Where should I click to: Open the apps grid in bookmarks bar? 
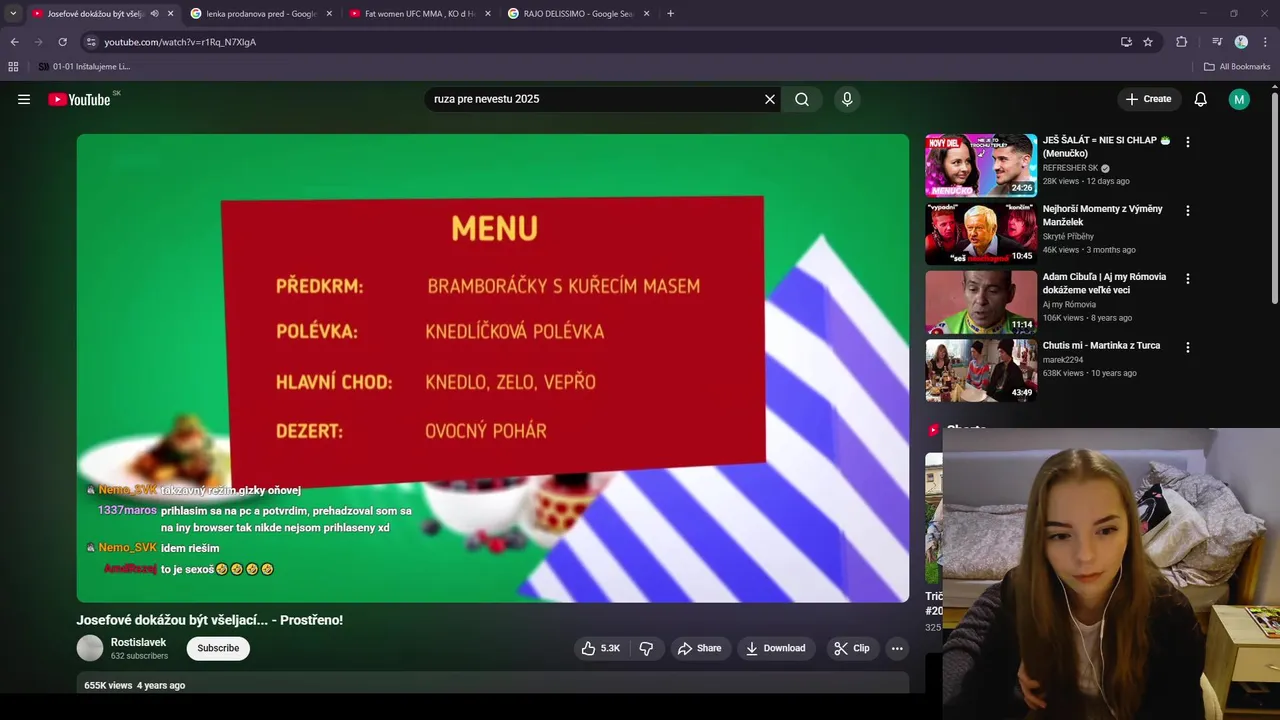13,67
